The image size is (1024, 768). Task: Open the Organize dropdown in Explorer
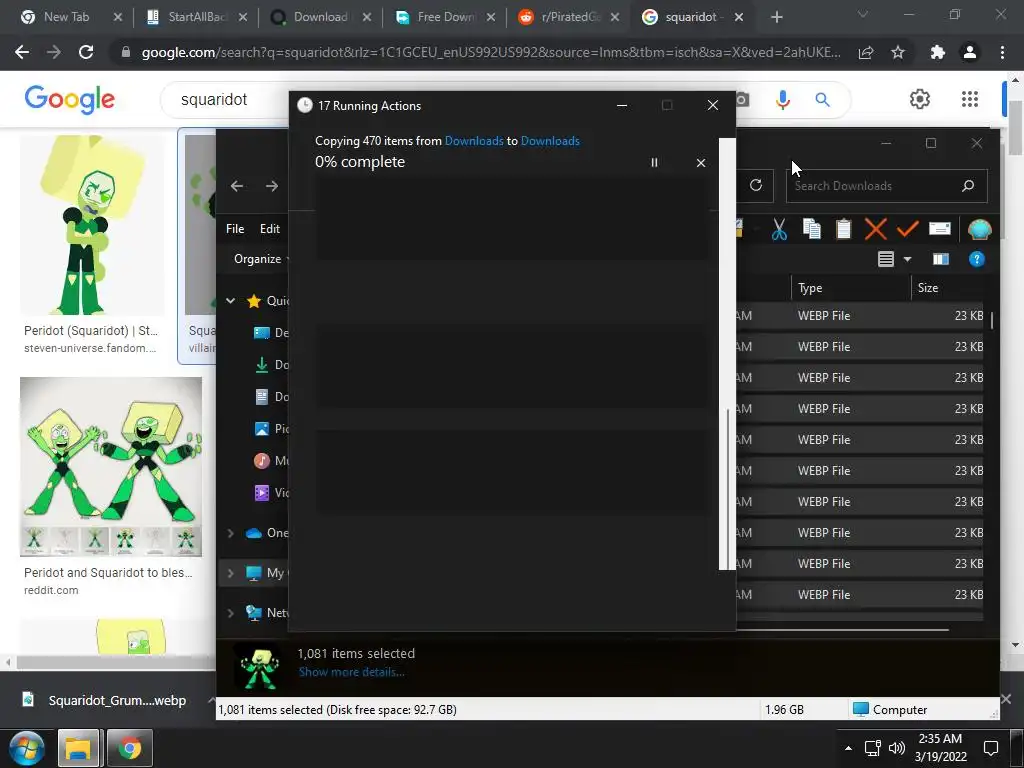pos(259,259)
